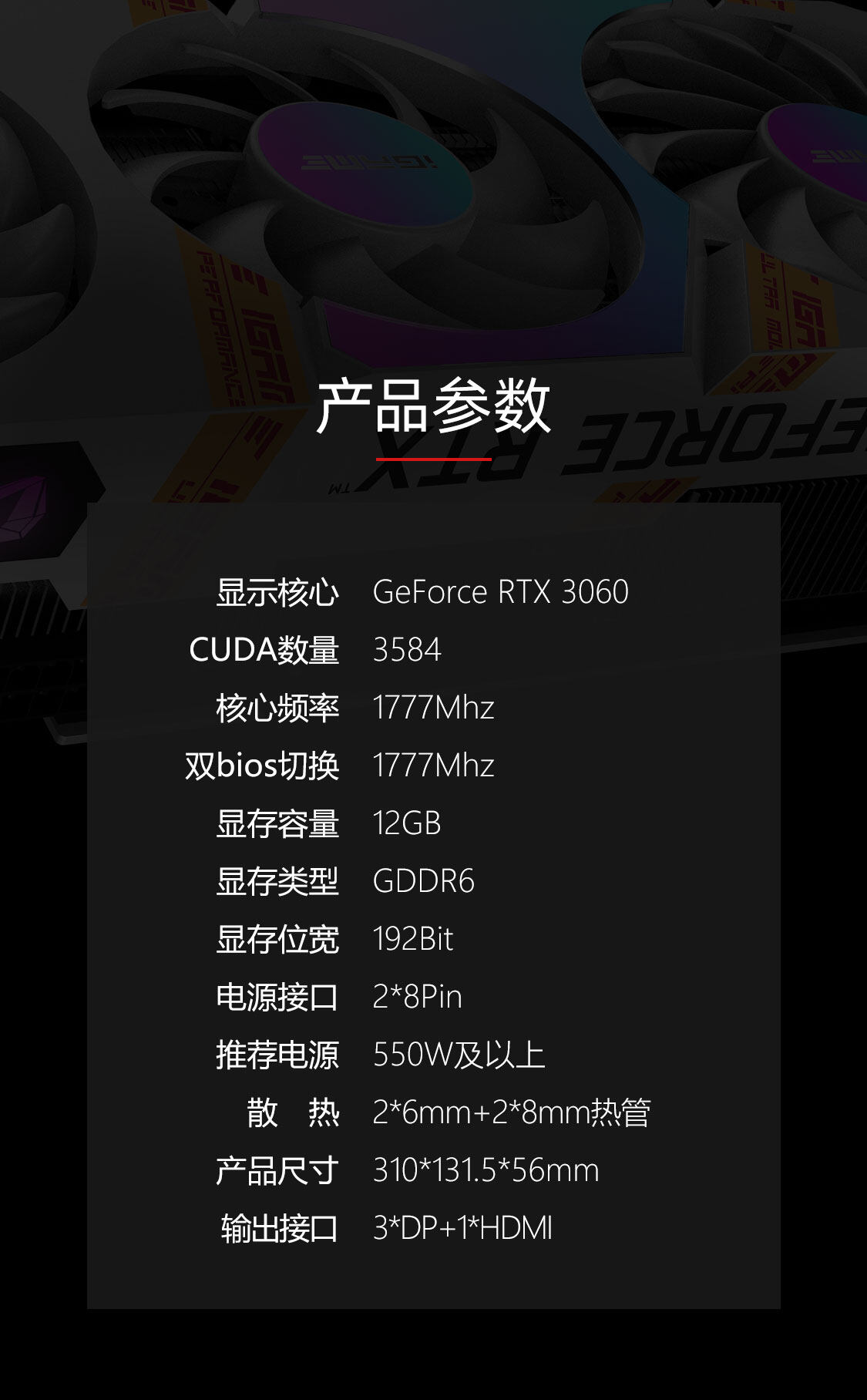The image size is (867, 1400).
Task: Click the 核心频率 label
Action: tap(277, 708)
